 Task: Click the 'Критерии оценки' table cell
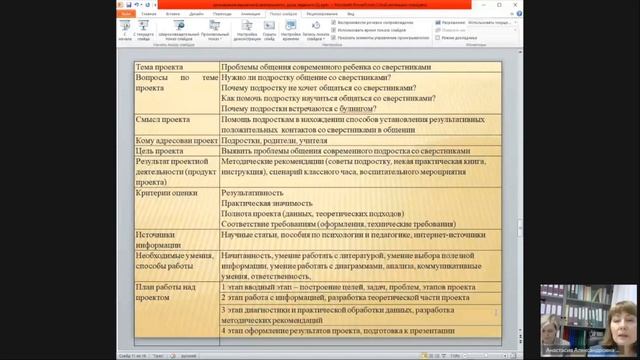[177, 208]
